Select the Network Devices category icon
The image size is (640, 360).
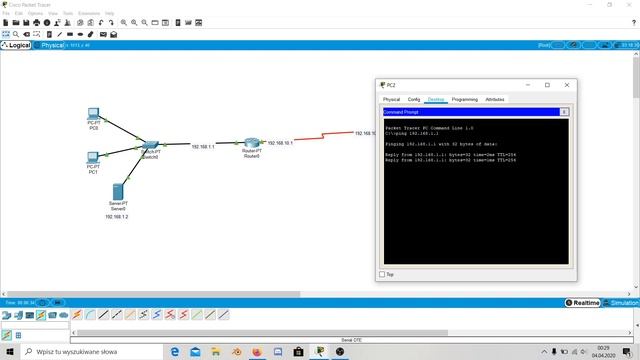pyautogui.click(x=7, y=315)
